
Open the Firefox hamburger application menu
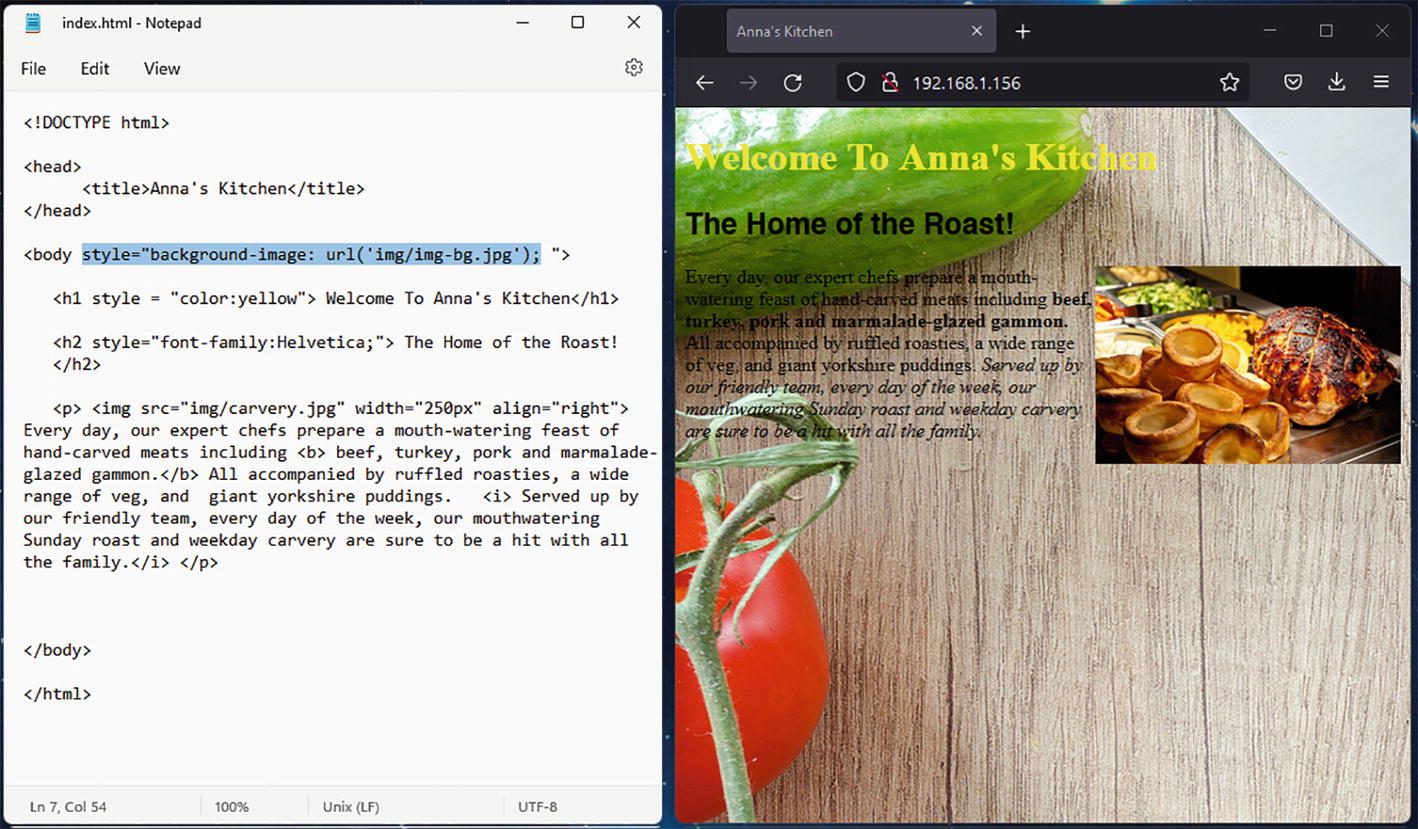tap(1381, 83)
